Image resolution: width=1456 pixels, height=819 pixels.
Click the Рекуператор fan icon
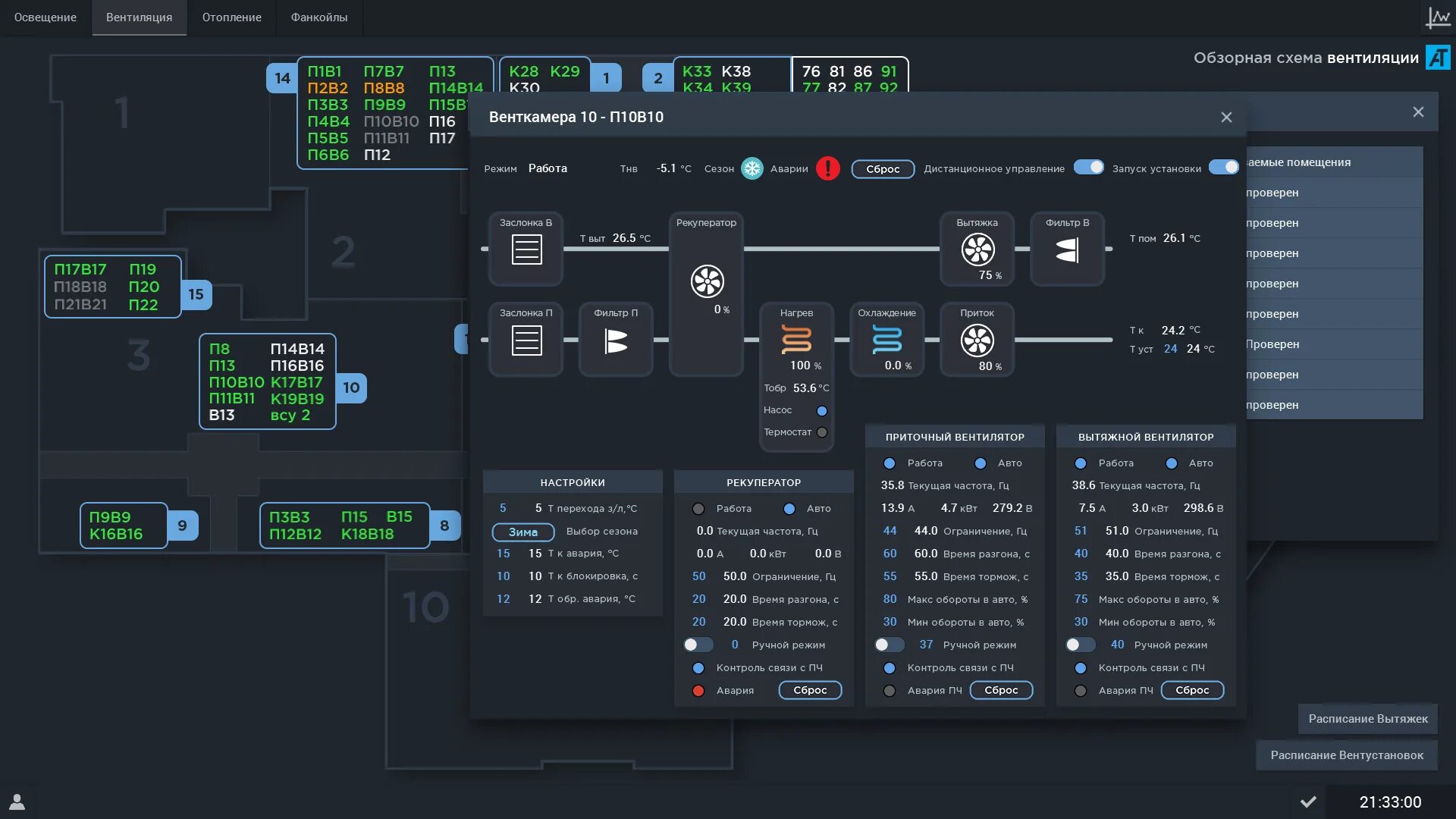click(x=707, y=281)
